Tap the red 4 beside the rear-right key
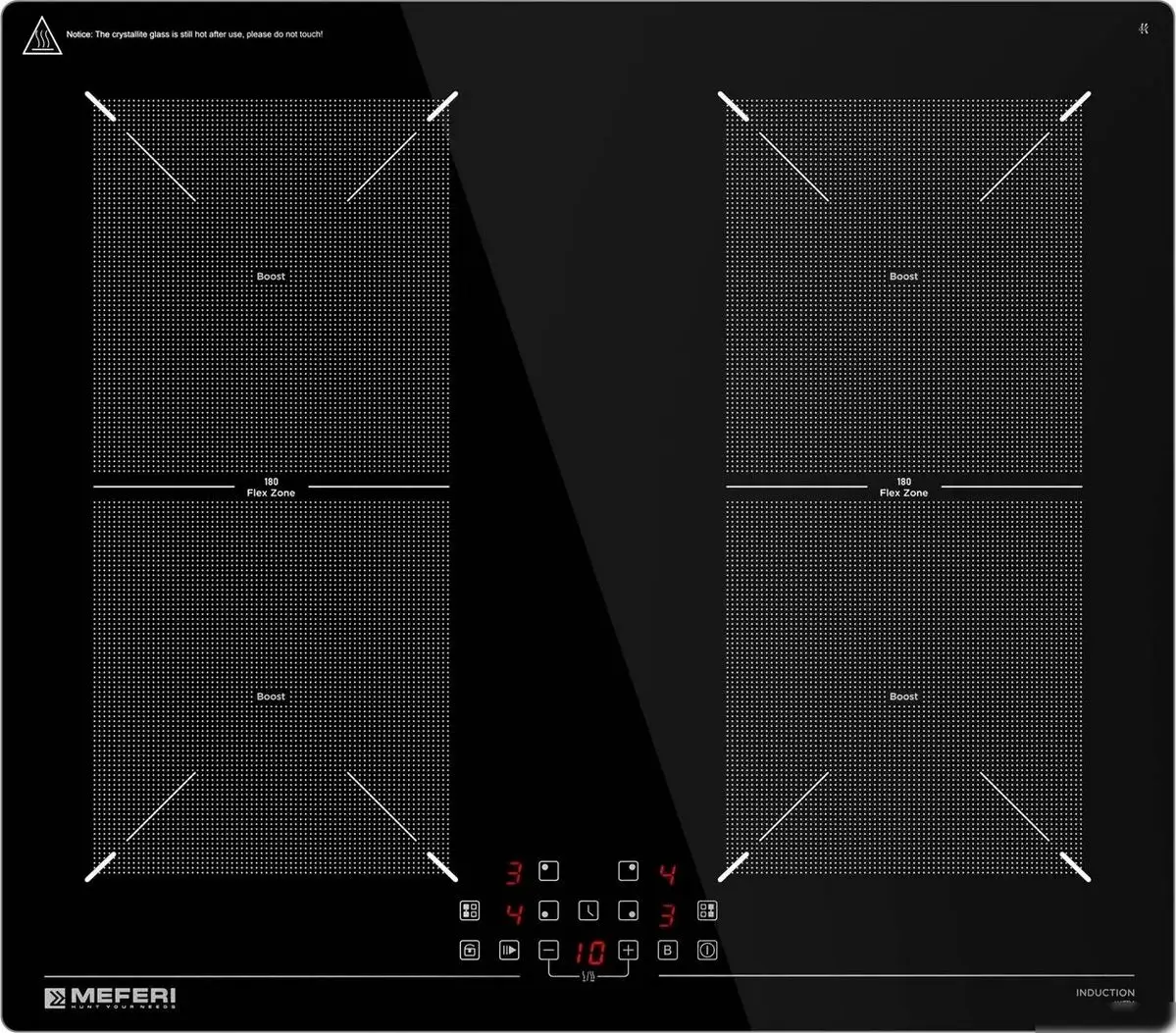Viewport: 1176px width, 1033px height. pos(668,874)
